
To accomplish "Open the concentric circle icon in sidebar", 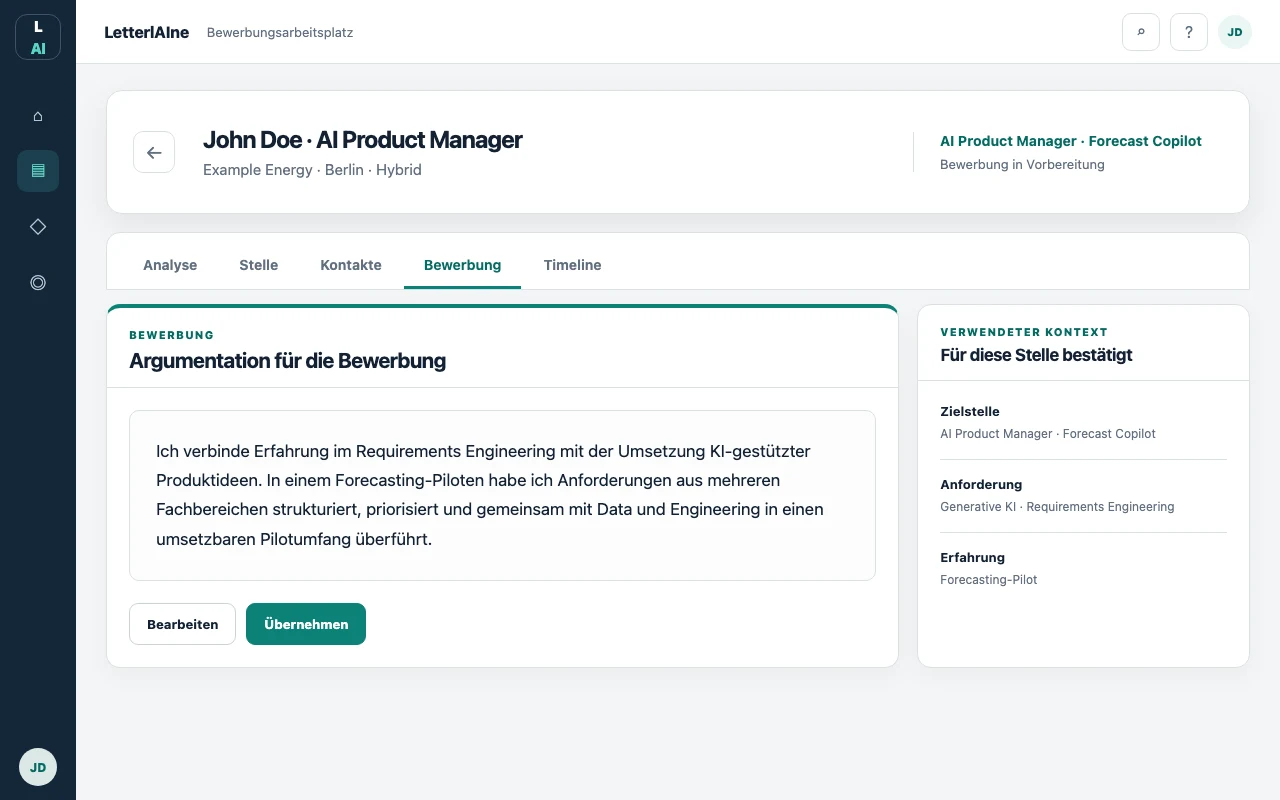I will coord(38,283).
